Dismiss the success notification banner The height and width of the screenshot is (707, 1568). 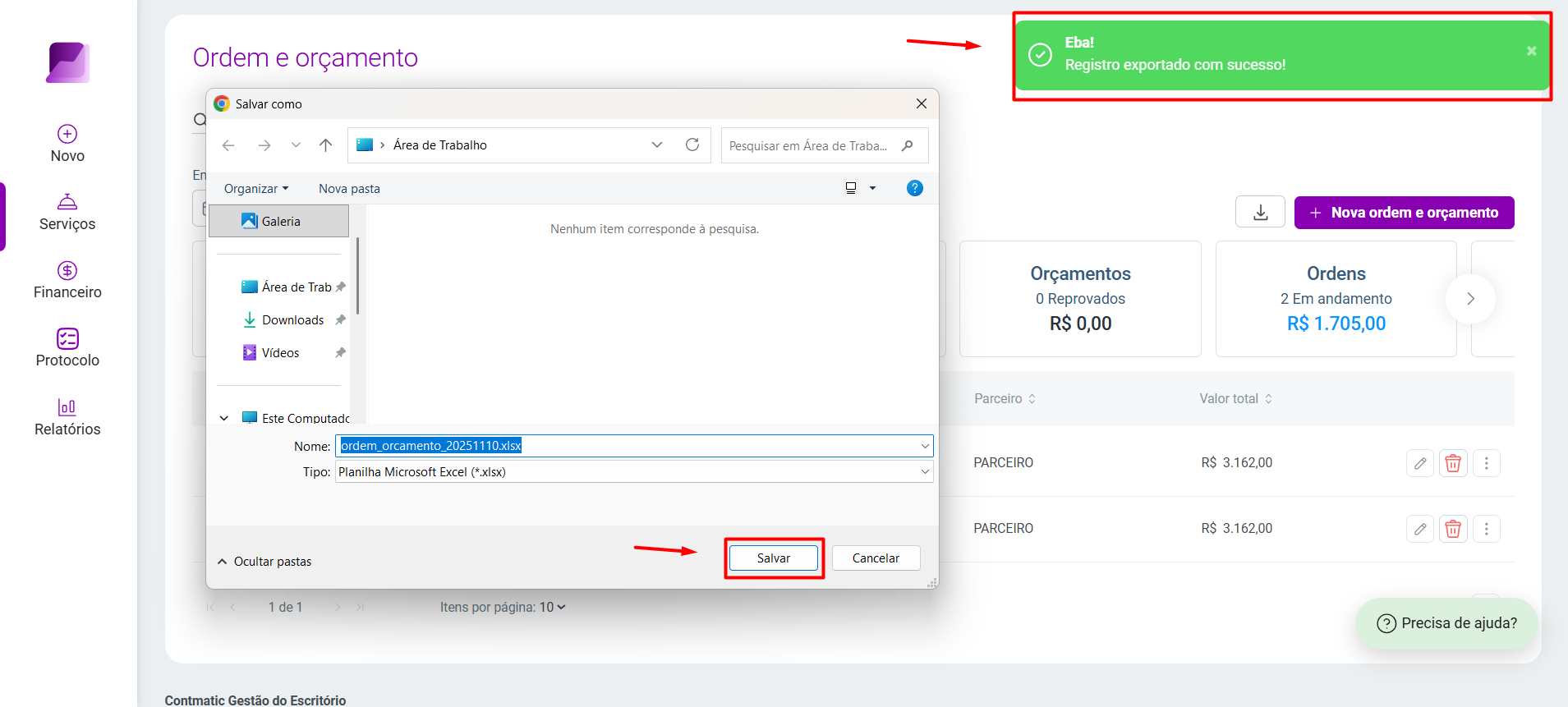coord(1531,51)
